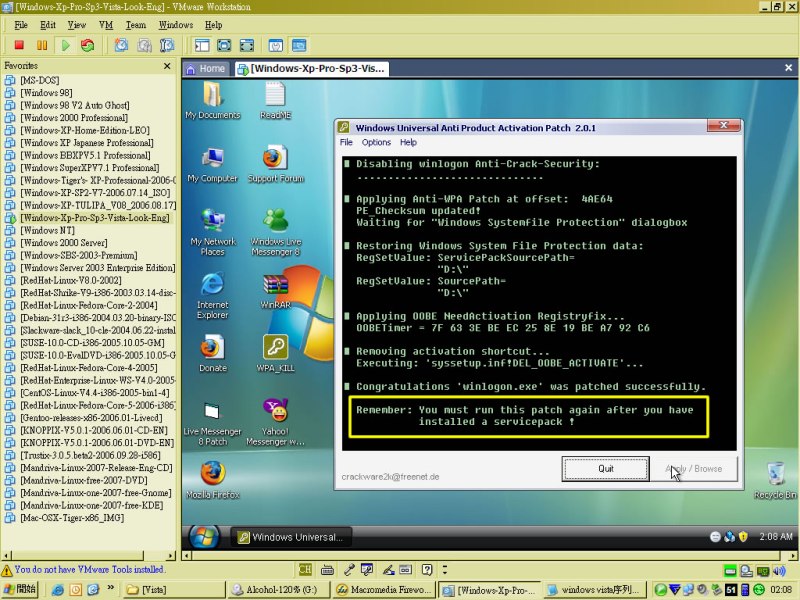Close the Favorites panel
Screen dimensions: 800x600
[x=167, y=66]
